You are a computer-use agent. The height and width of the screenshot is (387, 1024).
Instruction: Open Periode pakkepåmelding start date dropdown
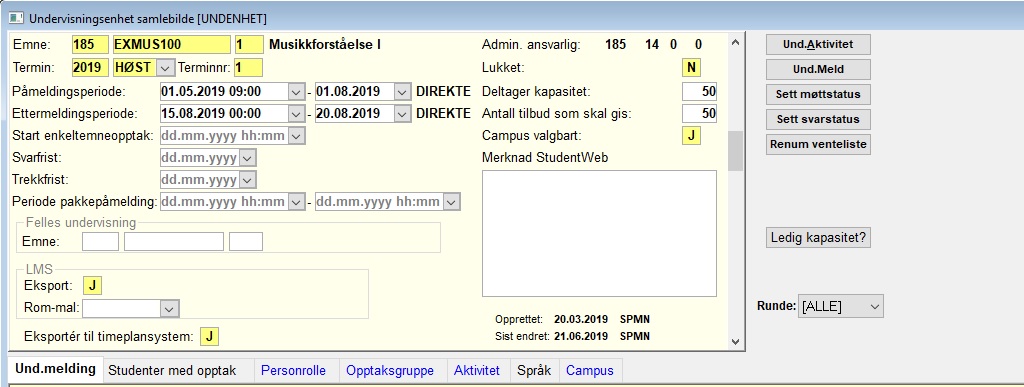[x=296, y=202]
